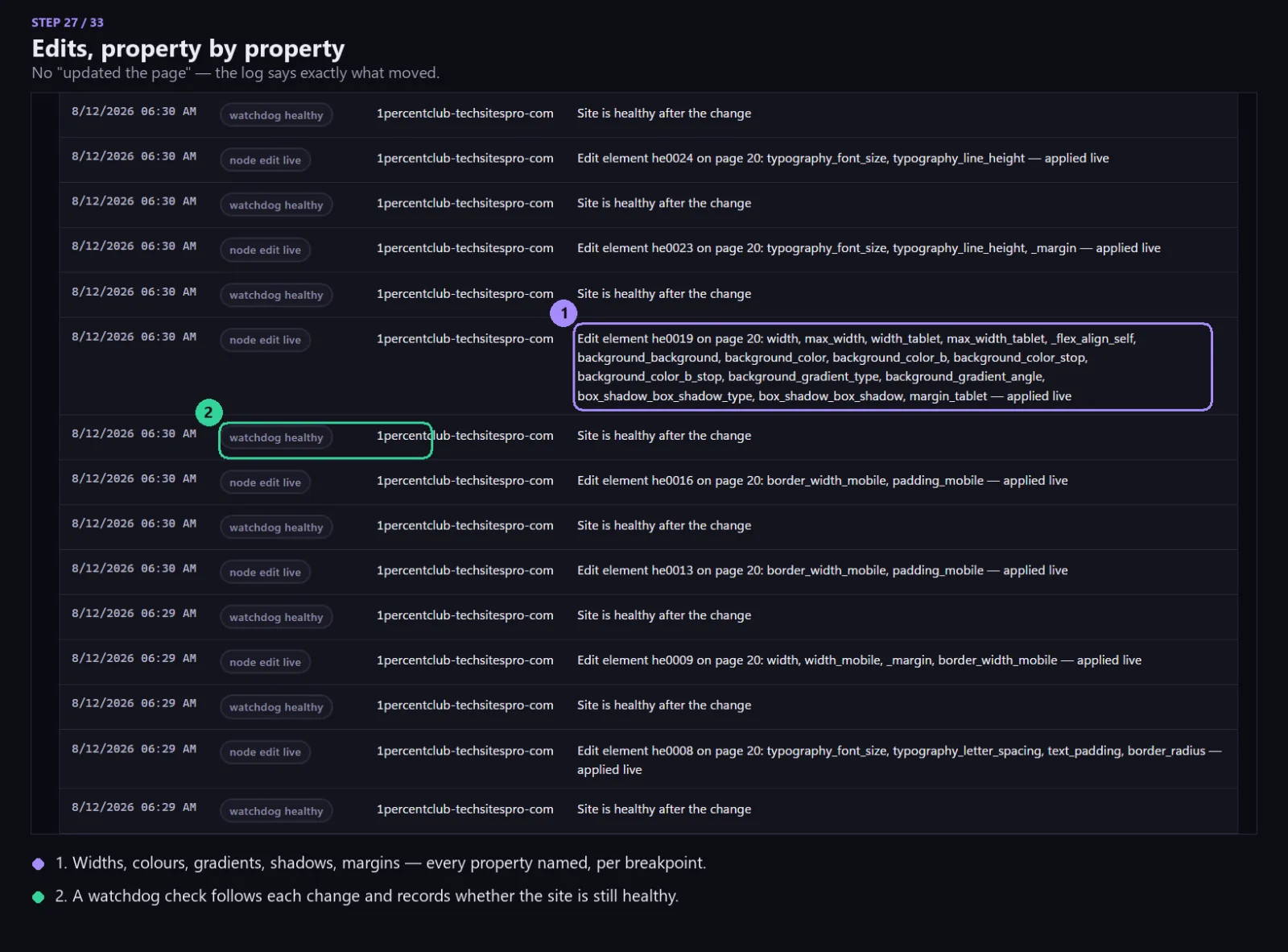
Task: Click the 'STEP 27 / 33' step indicator
Action: [68, 23]
